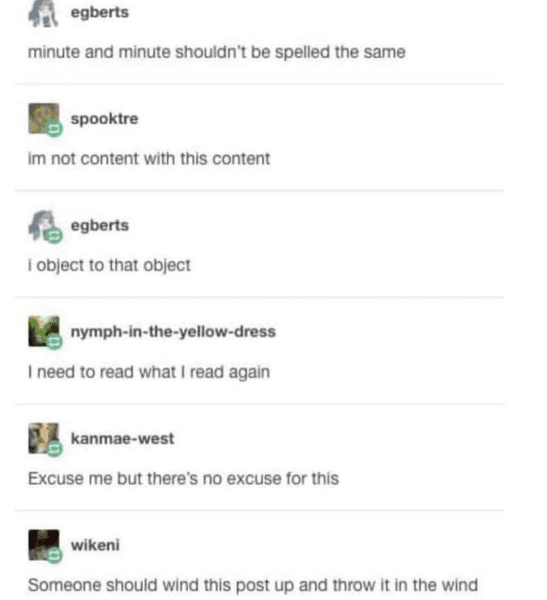
Task: Visit nymph-in-the-yellow-dress blog link
Action: point(173,332)
